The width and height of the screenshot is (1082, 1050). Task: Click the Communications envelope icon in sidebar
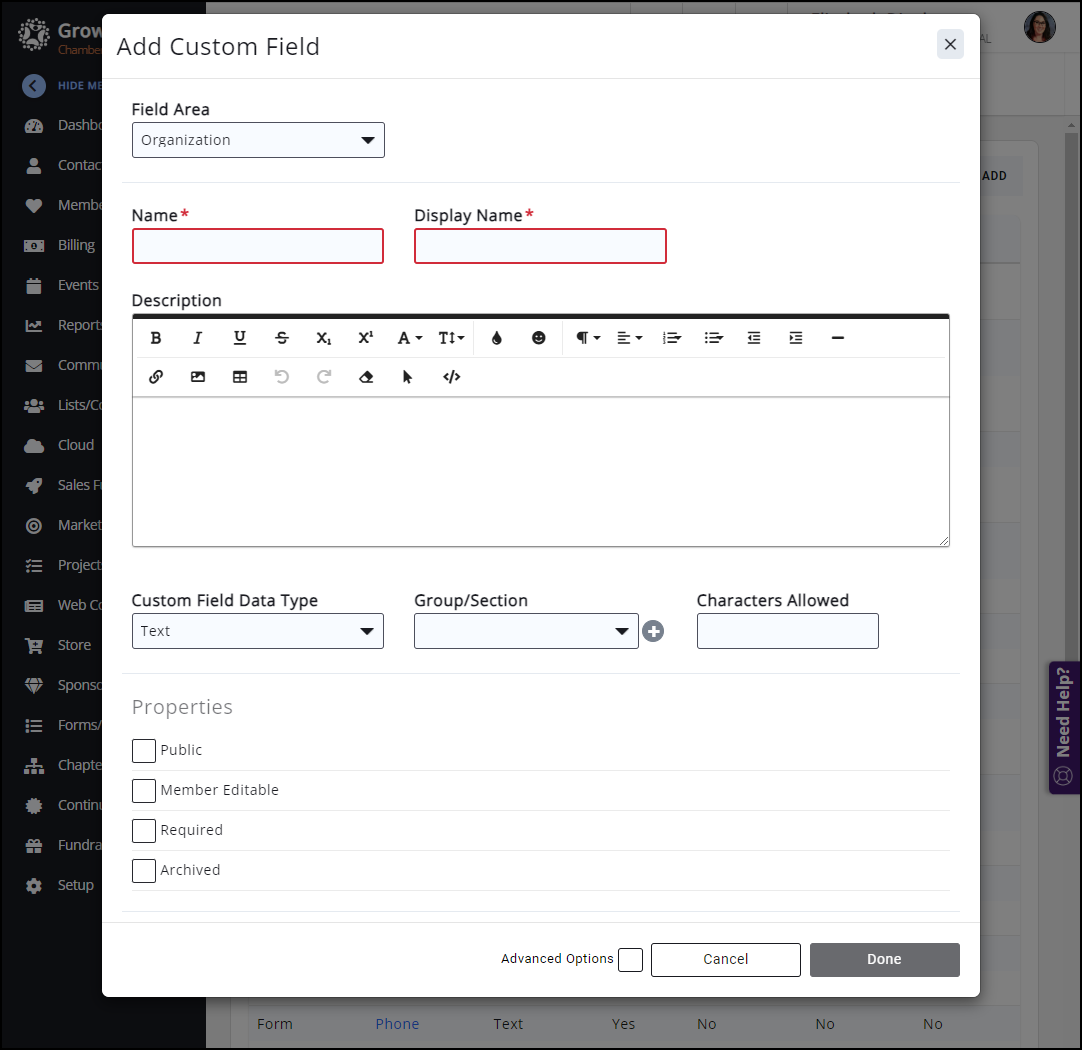(34, 366)
